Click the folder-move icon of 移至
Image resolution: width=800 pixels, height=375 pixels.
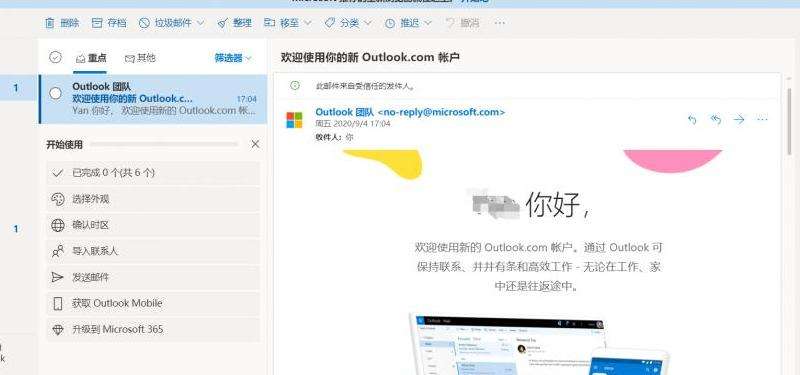[269, 23]
